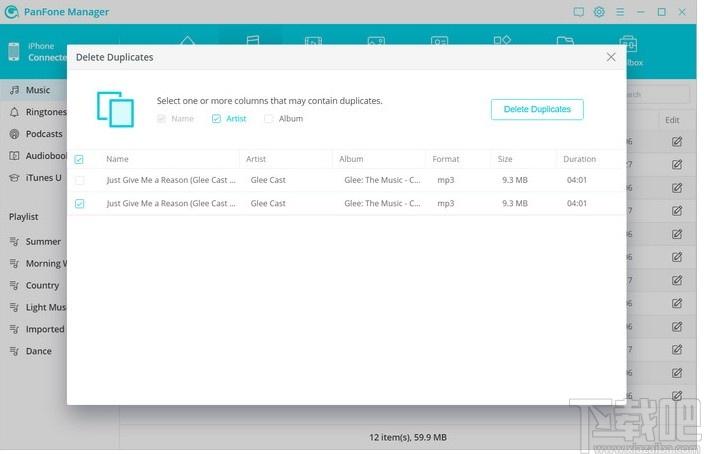Viewport: 704px width, 454px height.
Task: Enable the Album column checkbox
Action: (268, 119)
